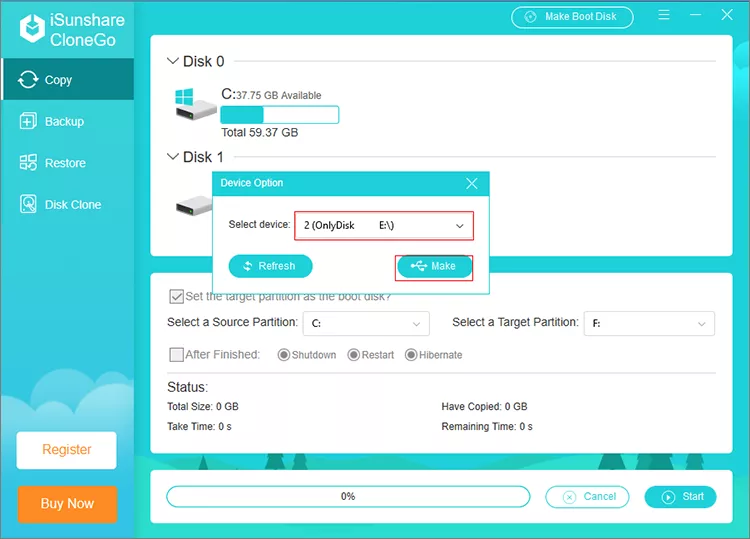
Task: Toggle set target partition as boot disk checkbox
Action: [x=176, y=297]
